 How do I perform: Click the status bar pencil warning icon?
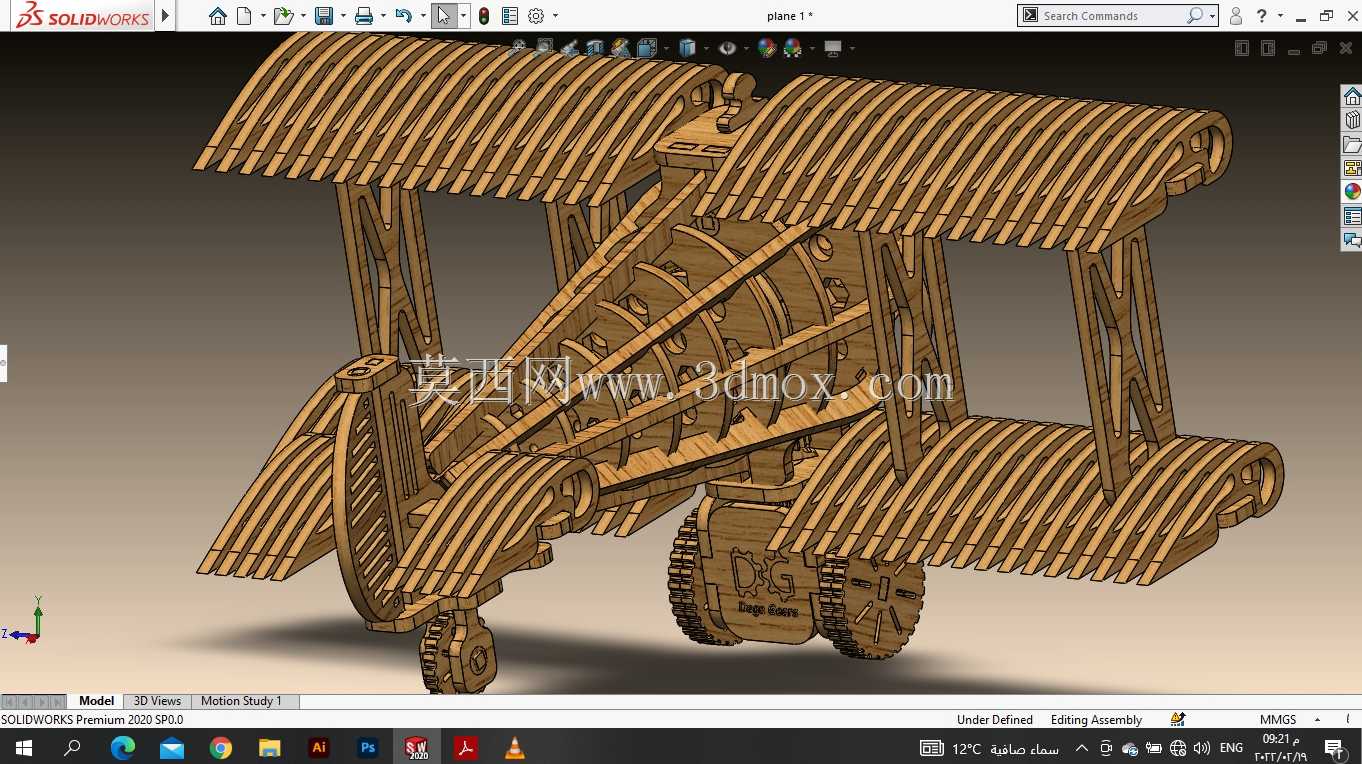coord(1178,719)
